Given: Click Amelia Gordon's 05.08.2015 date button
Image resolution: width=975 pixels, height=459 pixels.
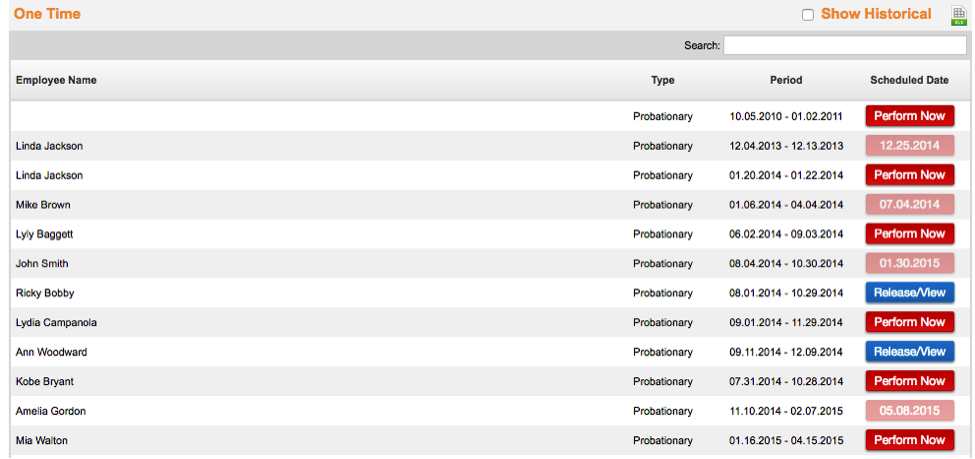Looking at the screenshot, I should [x=909, y=411].
